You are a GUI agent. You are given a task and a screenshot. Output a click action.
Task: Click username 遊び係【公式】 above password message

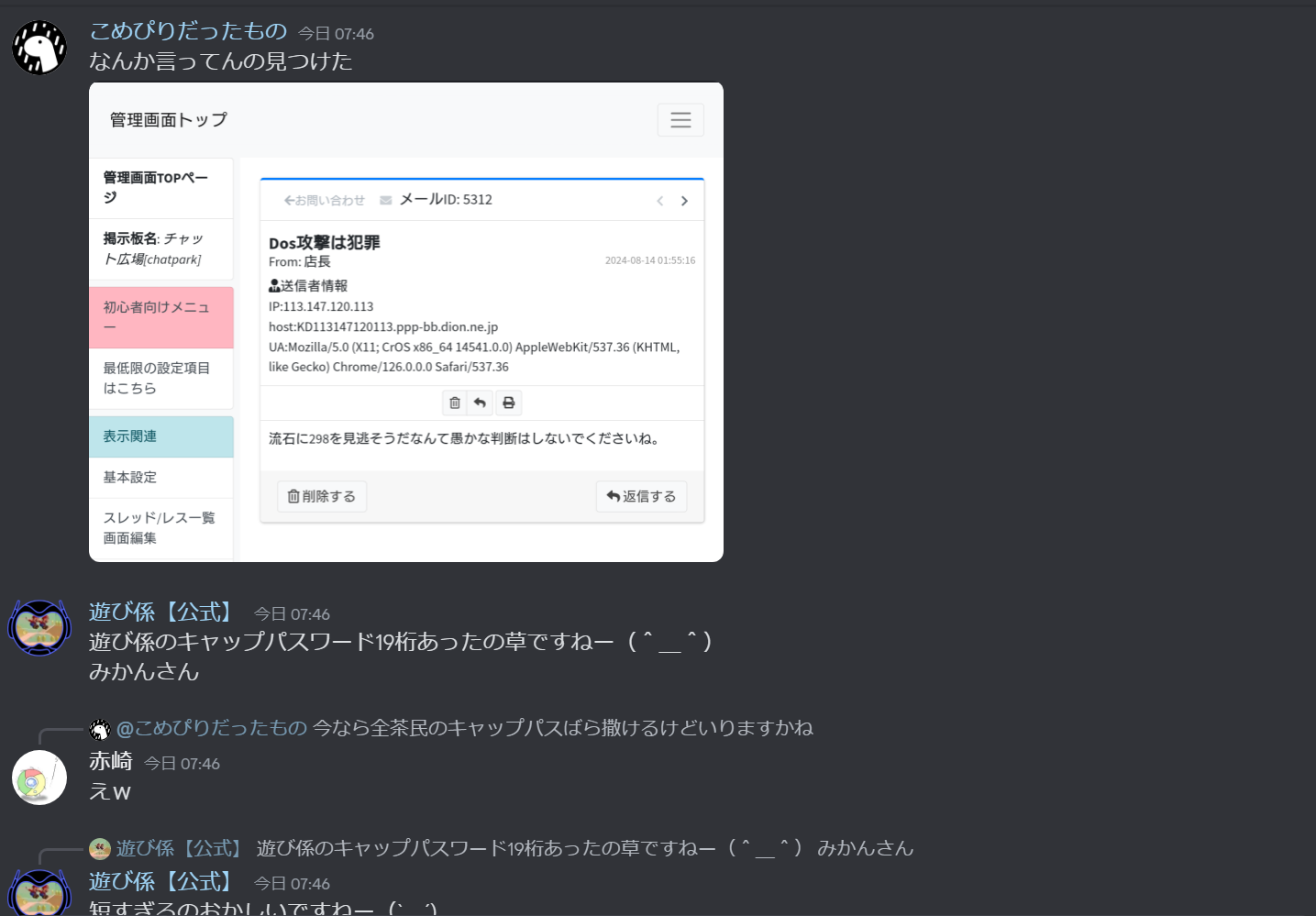click(162, 613)
